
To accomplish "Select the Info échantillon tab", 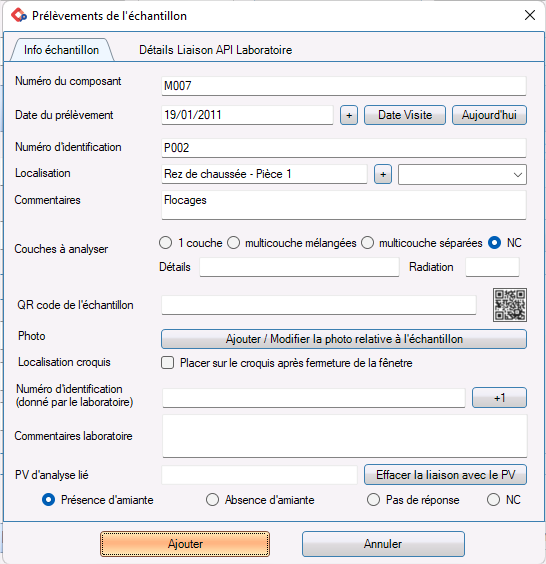I will 62,50.
